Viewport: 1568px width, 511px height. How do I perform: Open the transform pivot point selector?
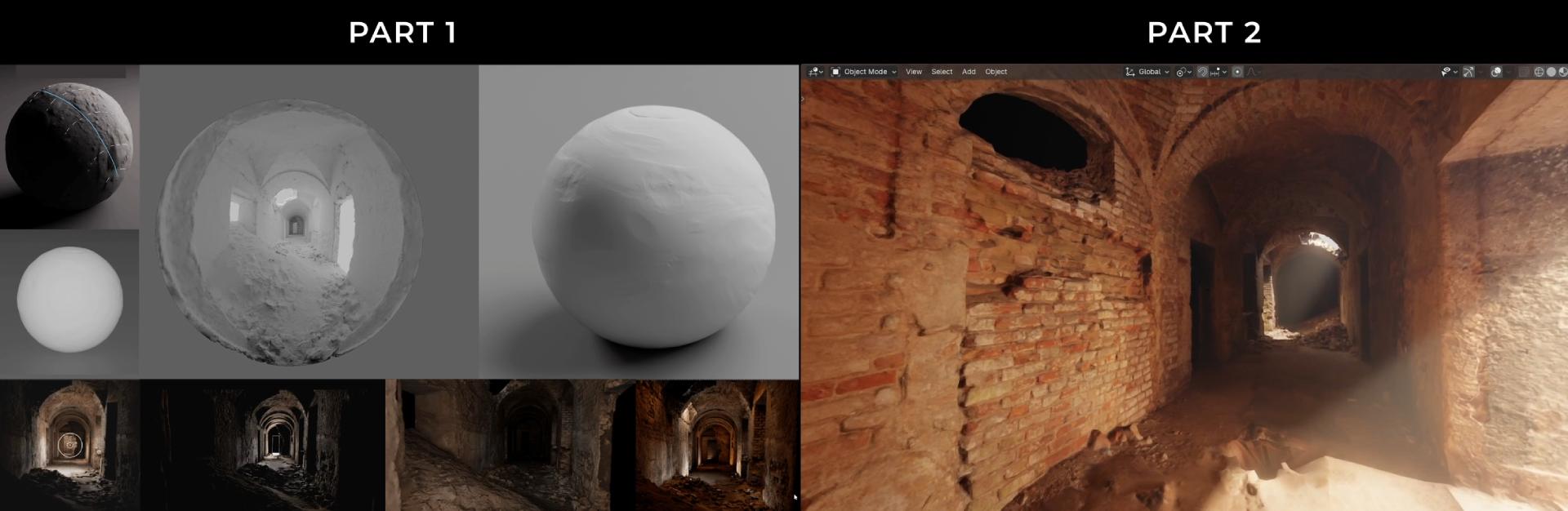click(1183, 72)
